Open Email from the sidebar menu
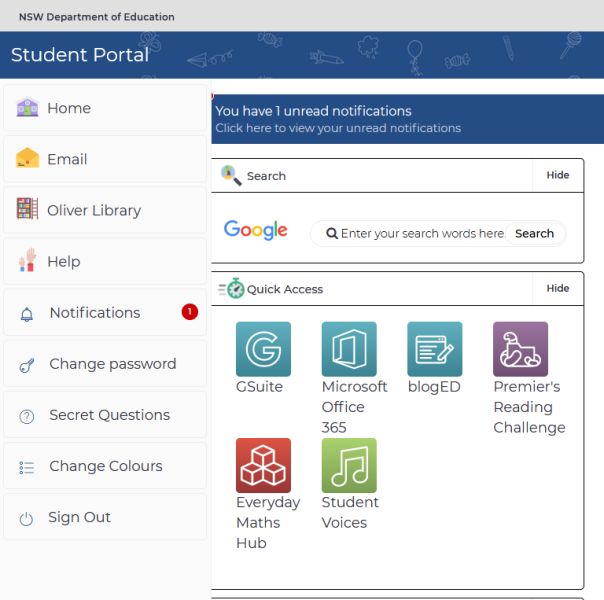The width and height of the screenshot is (604, 600). click(105, 159)
